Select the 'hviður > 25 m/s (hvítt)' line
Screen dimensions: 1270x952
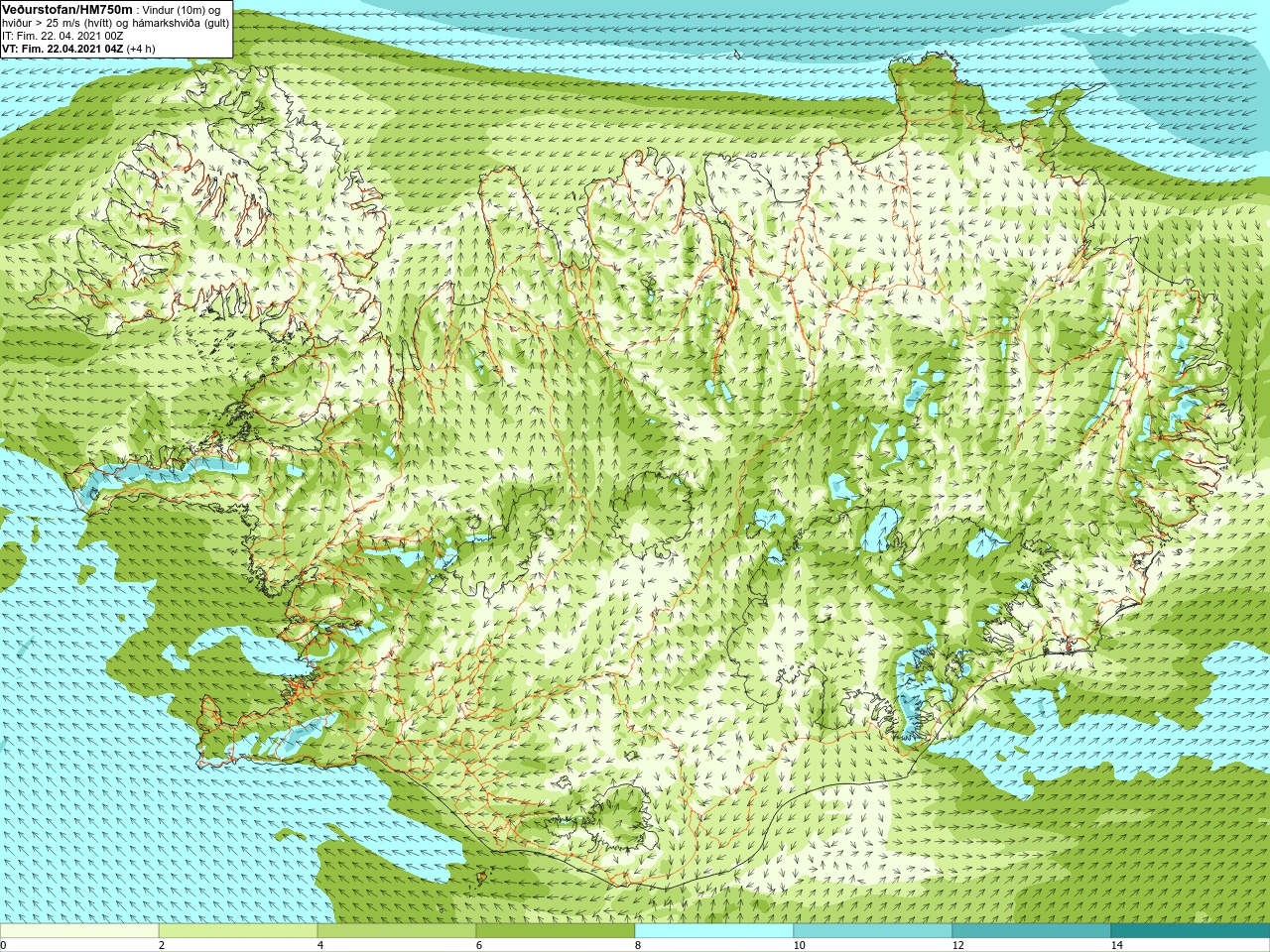(59, 23)
